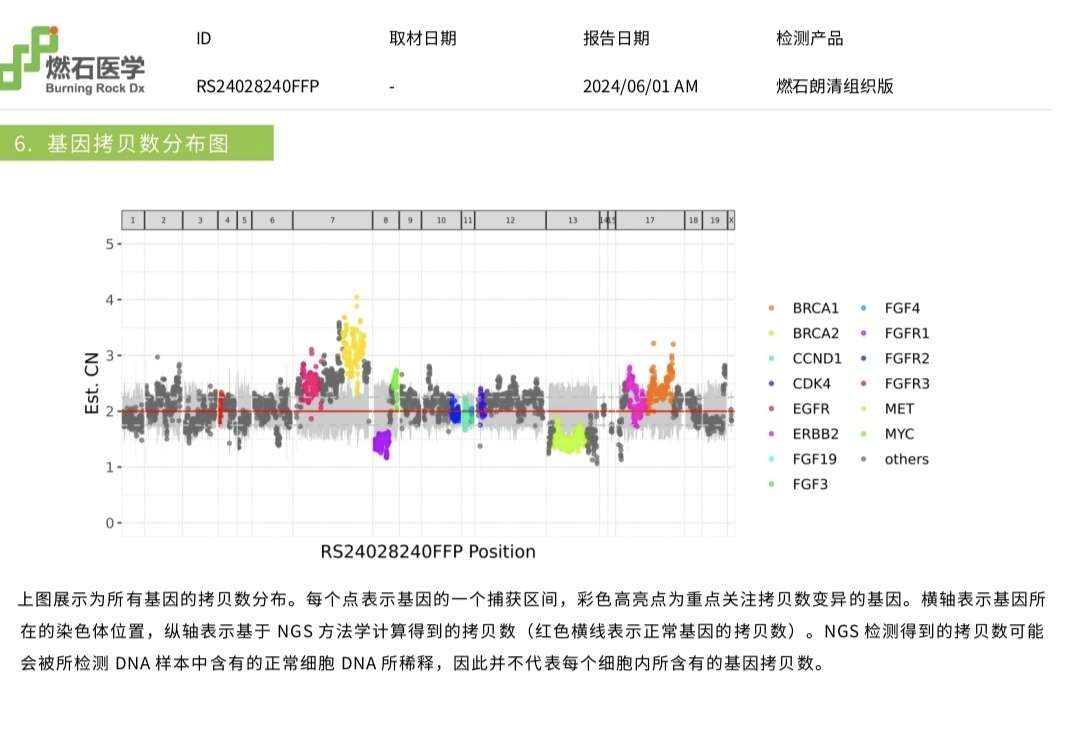Image resolution: width=1080 pixels, height=733 pixels.
Task: Select the yellow BRCA2 legend dot
Action: [x=772, y=333]
